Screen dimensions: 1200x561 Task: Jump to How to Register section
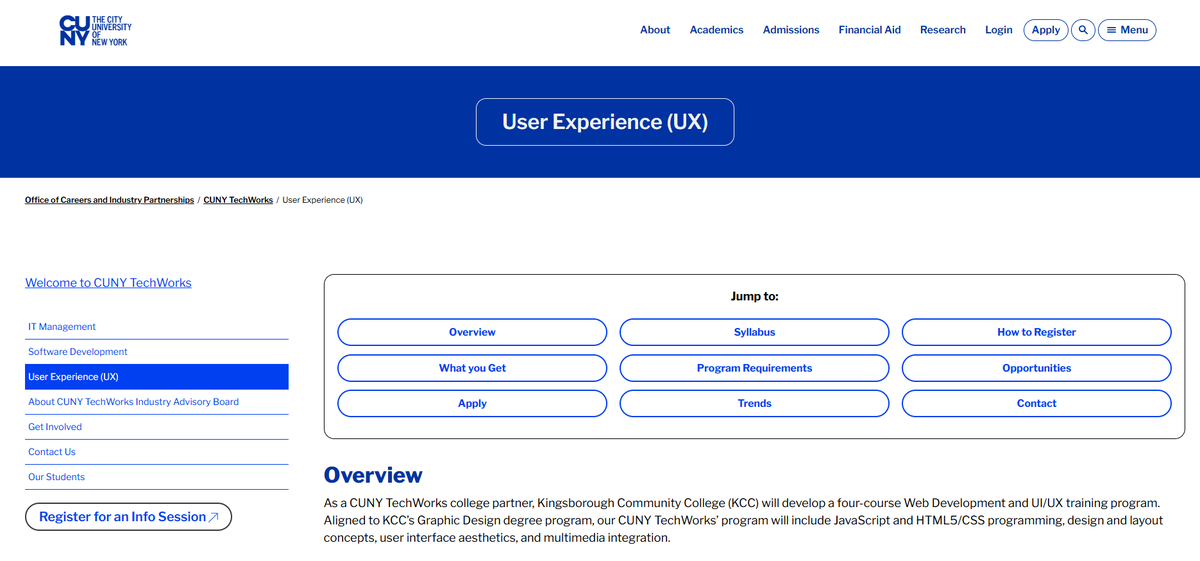1036,332
